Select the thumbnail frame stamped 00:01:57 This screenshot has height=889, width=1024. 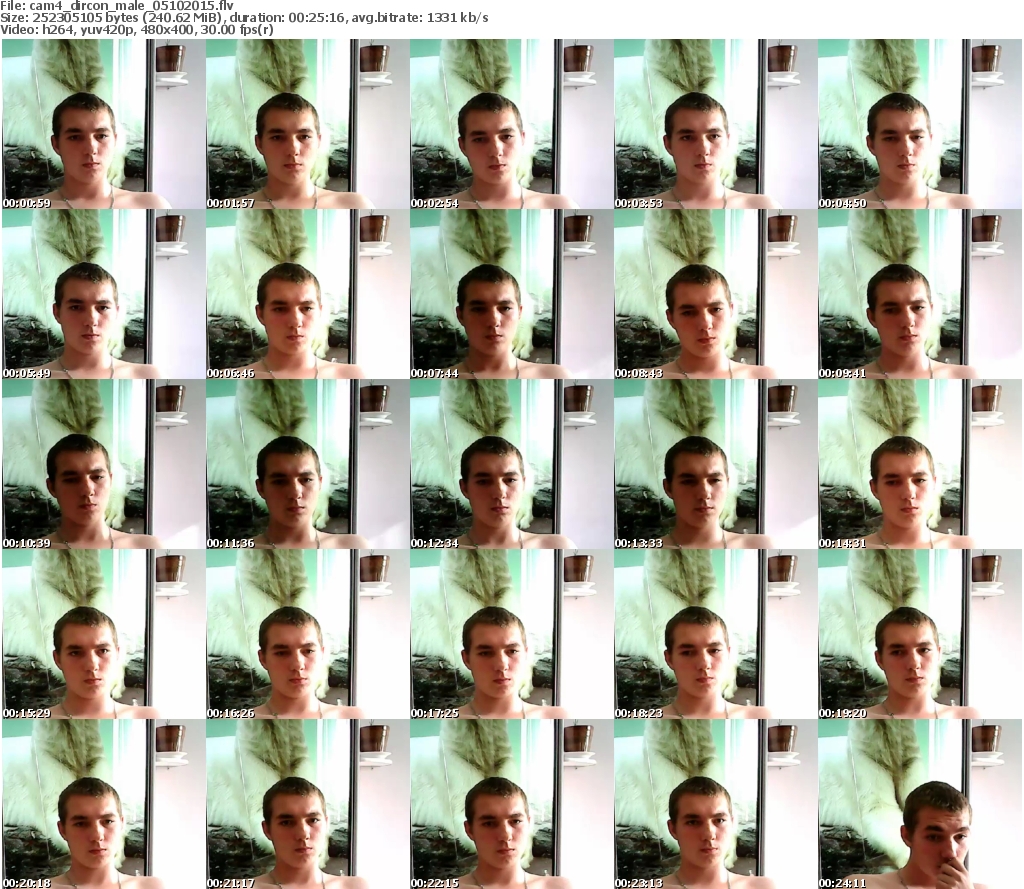pyautogui.click(x=307, y=124)
